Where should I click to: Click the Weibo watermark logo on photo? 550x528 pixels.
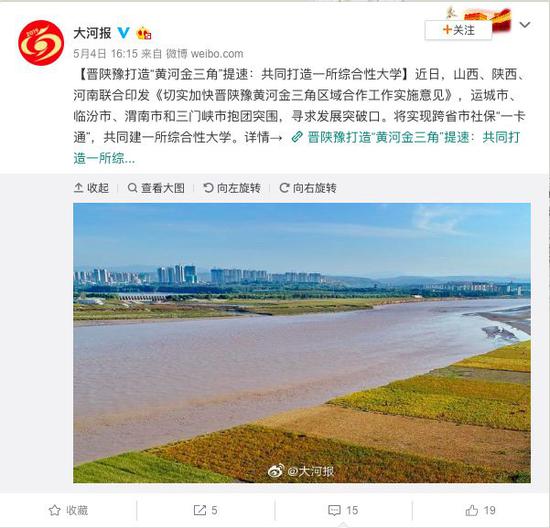point(276,471)
